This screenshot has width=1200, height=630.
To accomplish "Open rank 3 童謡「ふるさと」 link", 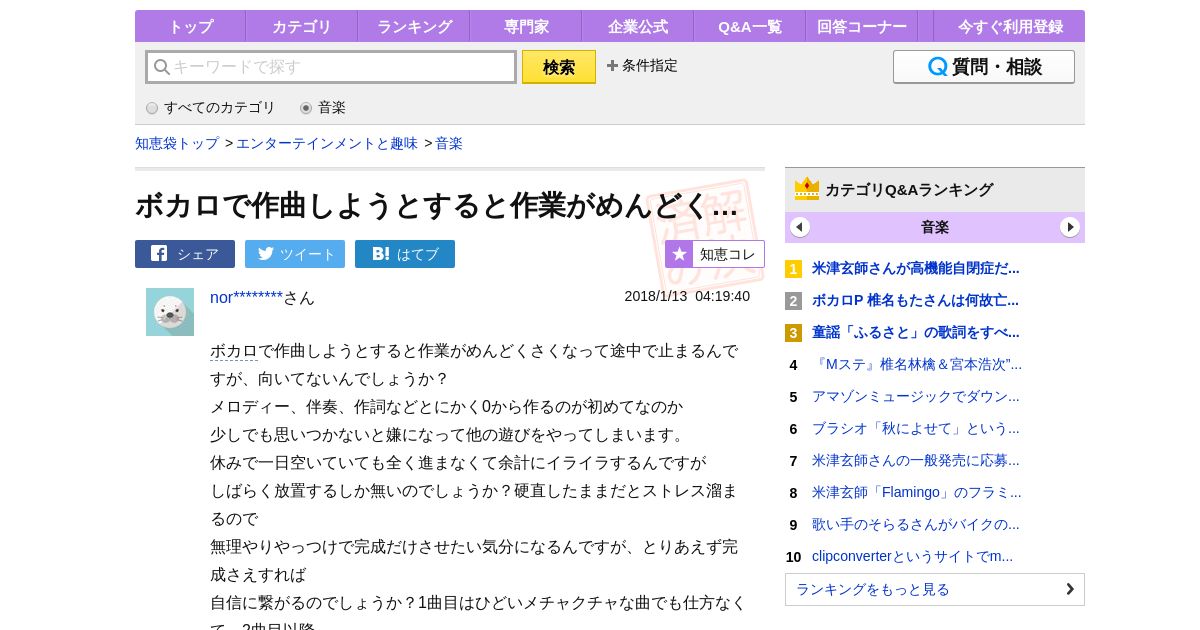I will [916, 332].
